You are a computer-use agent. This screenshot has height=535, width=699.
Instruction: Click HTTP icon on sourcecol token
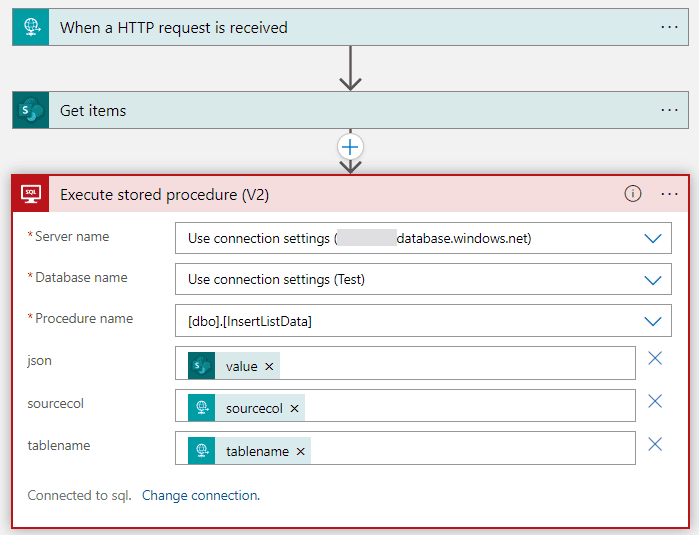201,407
